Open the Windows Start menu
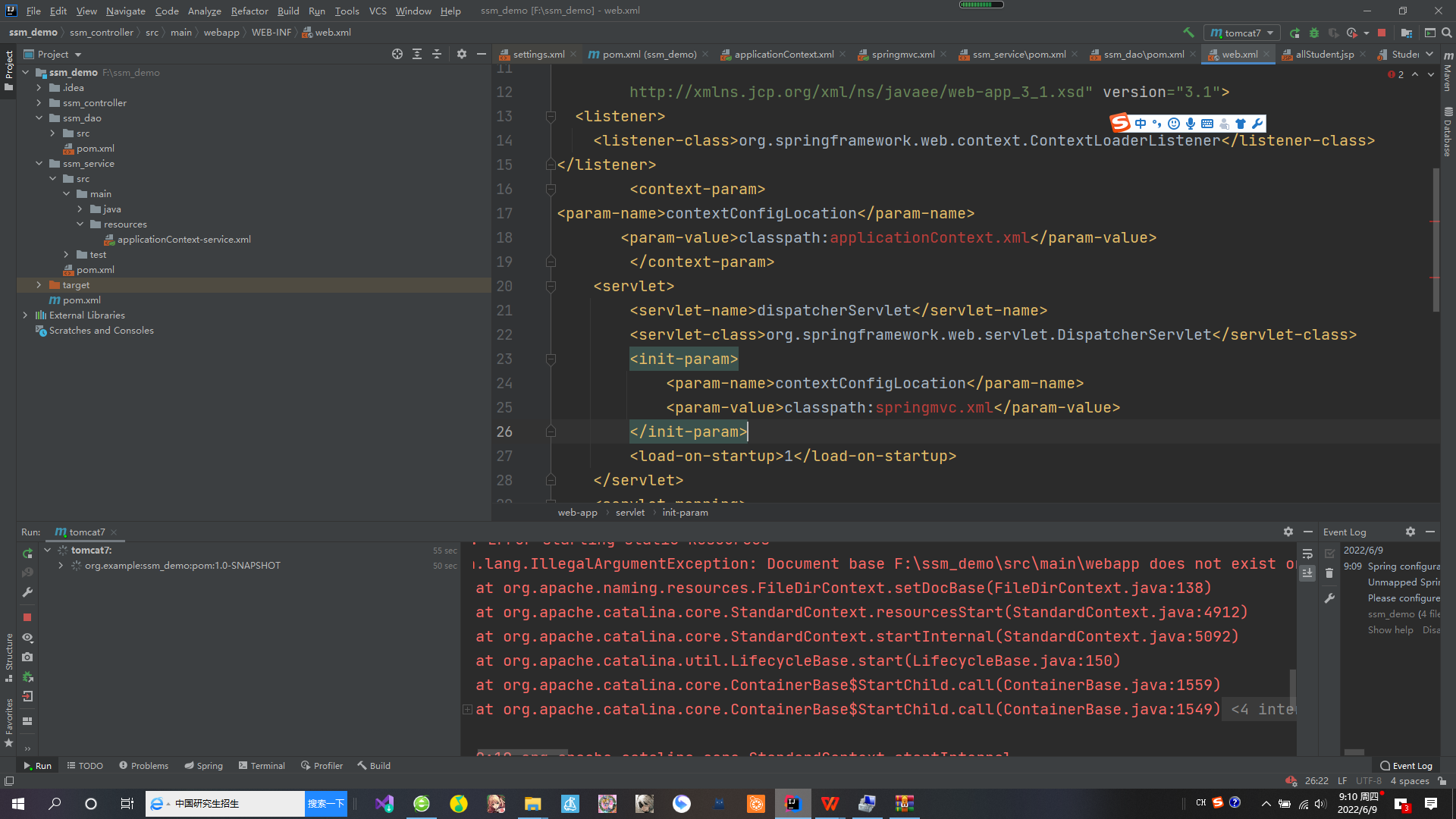 pos(18,804)
